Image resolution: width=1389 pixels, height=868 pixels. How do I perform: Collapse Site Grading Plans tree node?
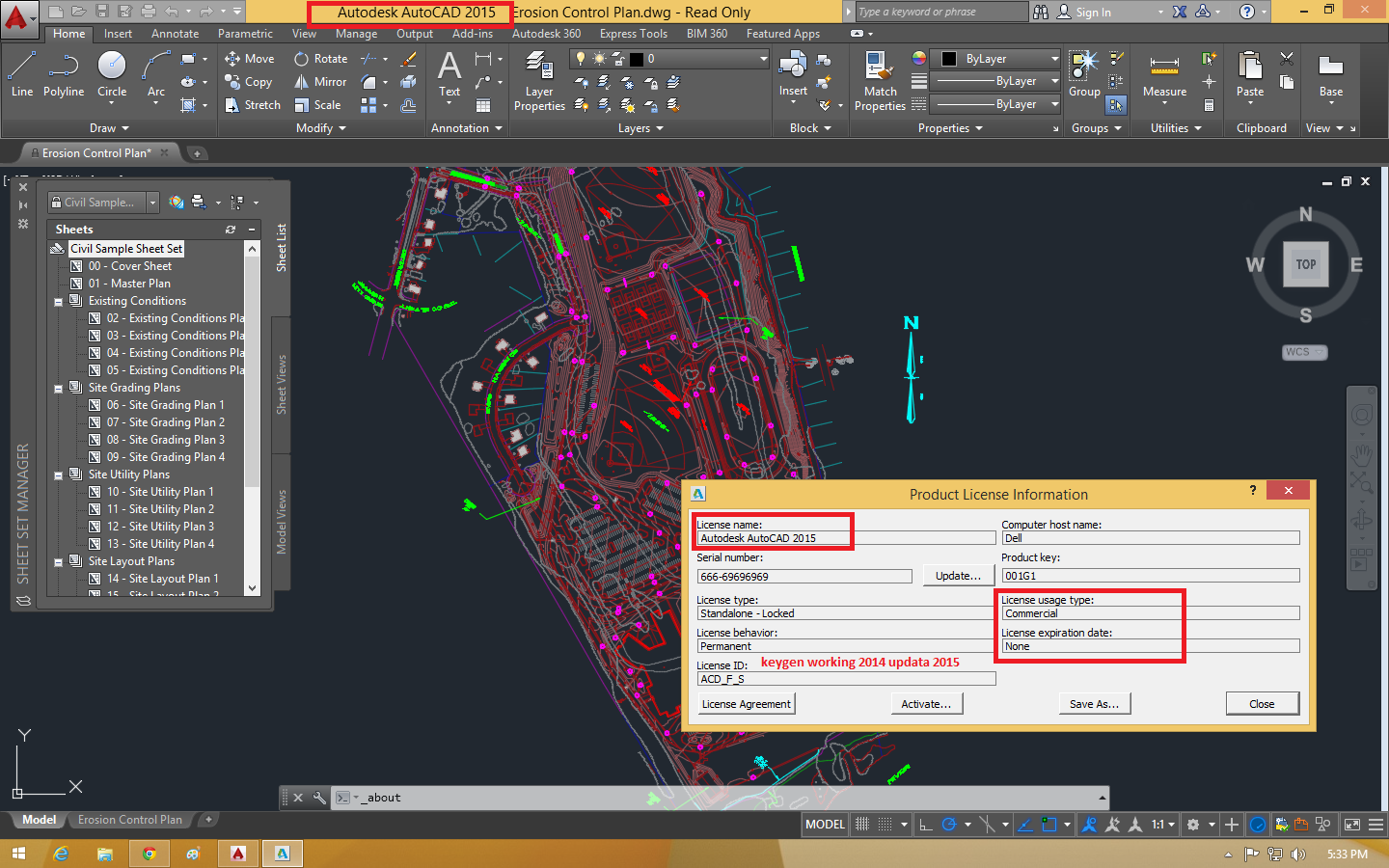click(x=58, y=389)
